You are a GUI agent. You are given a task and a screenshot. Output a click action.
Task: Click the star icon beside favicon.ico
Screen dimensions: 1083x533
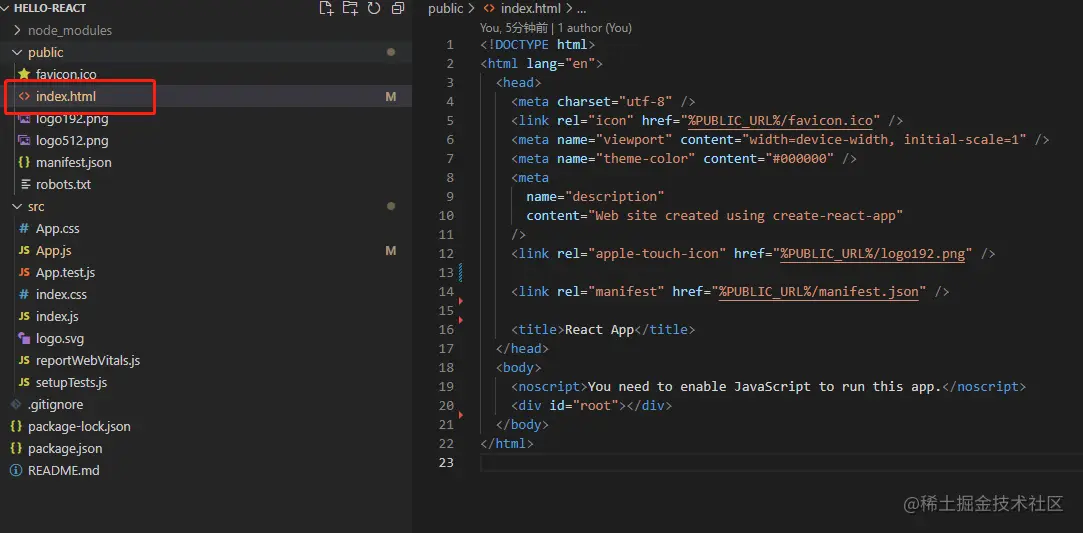tap(24, 75)
